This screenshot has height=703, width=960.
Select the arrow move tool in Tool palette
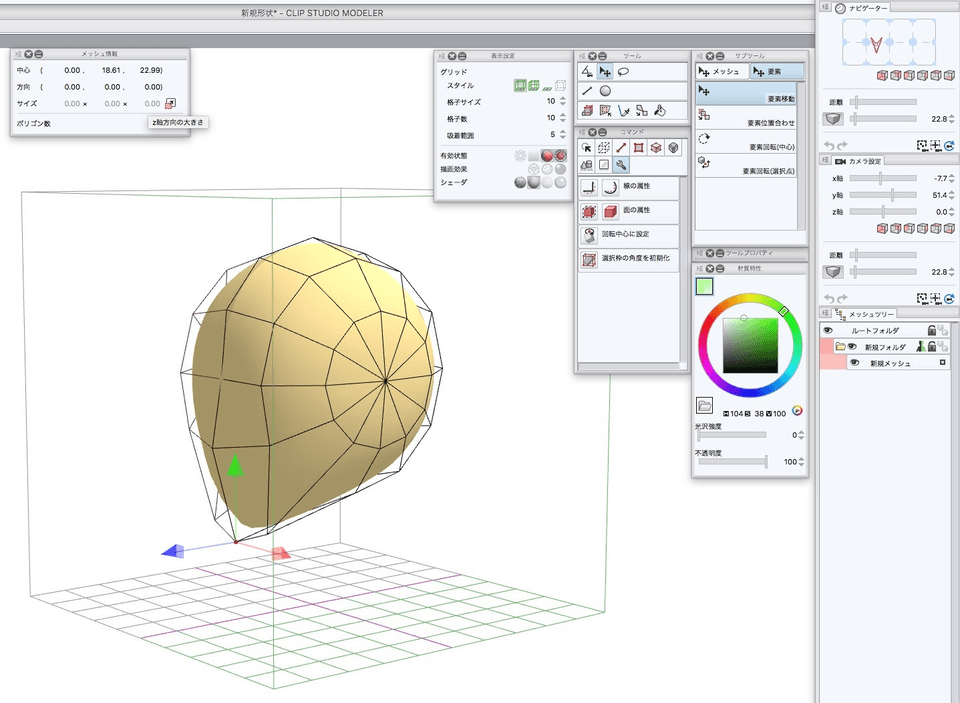click(x=605, y=72)
